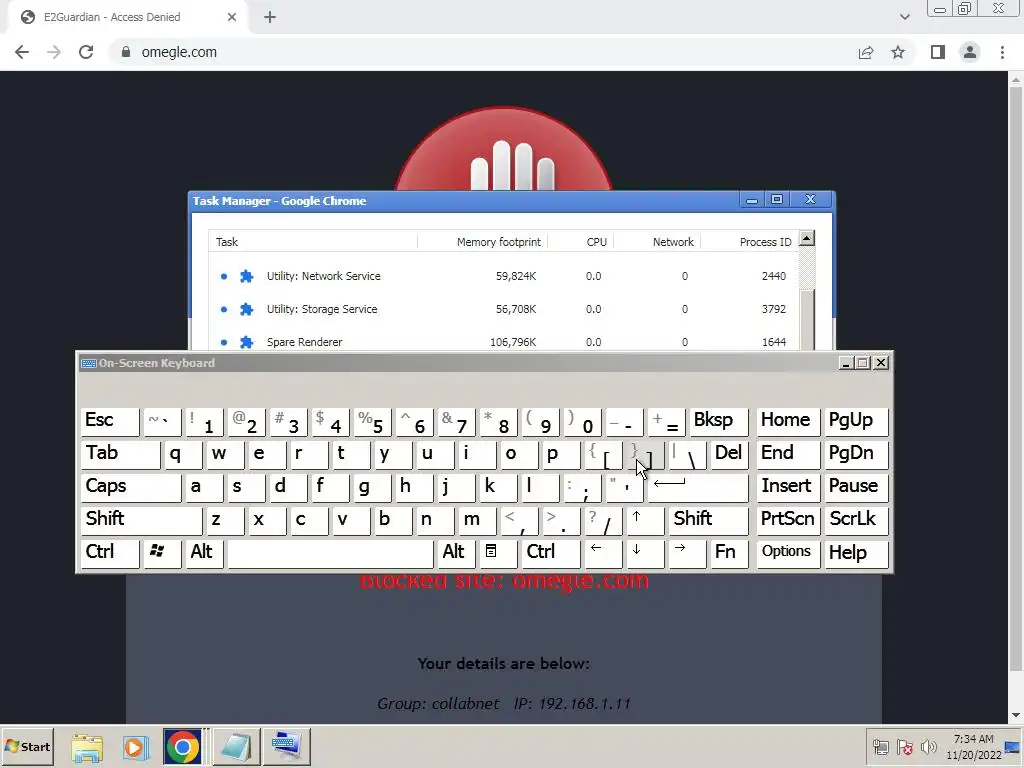Click memory value 59,824K
Screen dimensions: 1024x768
click(x=516, y=276)
